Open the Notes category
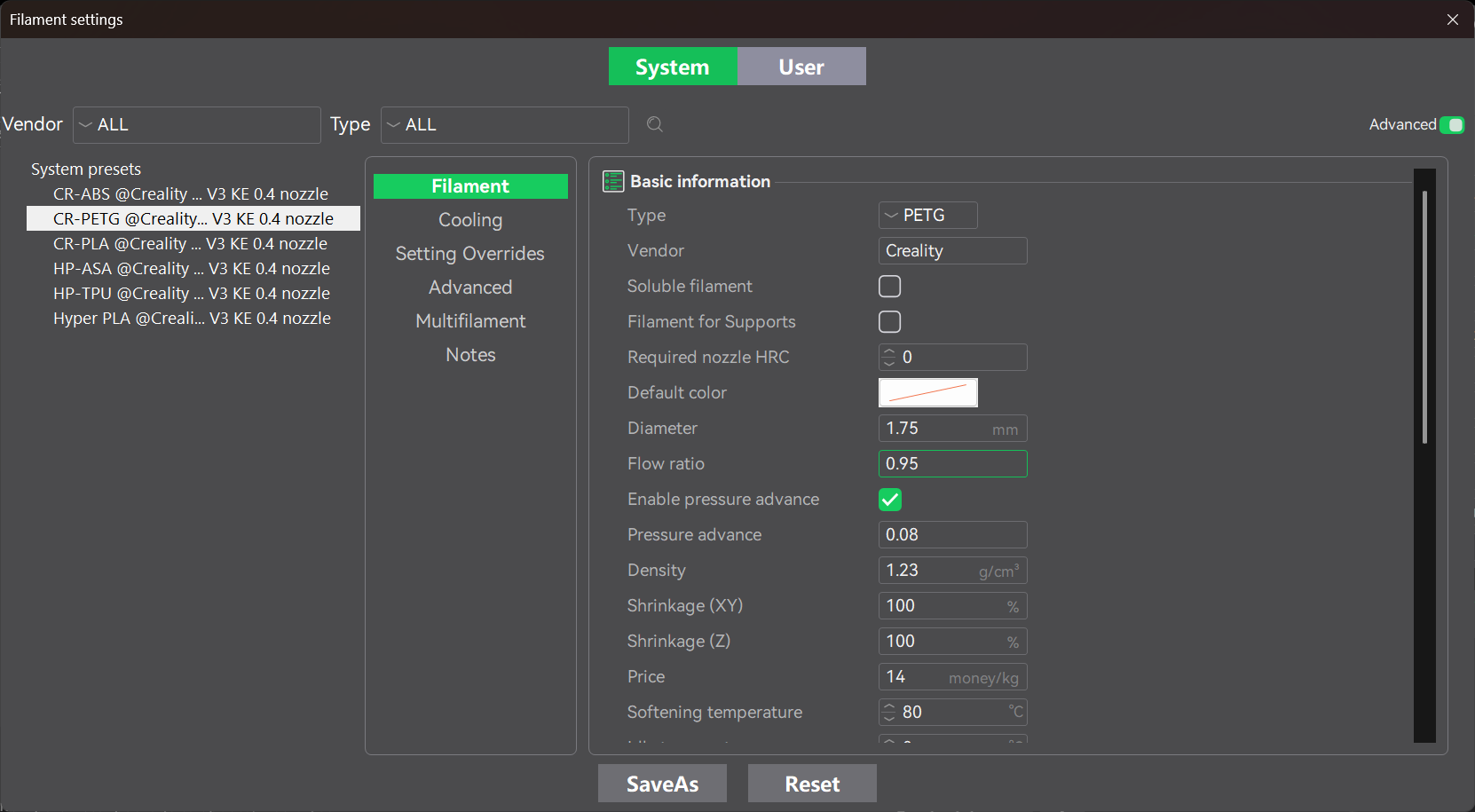 [x=470, y=355]
